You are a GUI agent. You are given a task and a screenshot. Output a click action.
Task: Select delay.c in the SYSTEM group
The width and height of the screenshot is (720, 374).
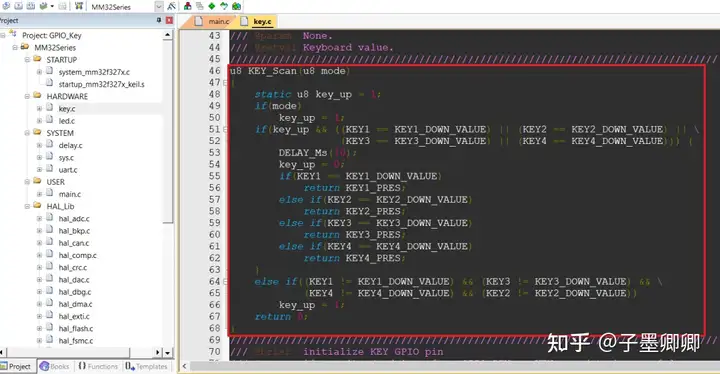pyautogui.click(x=70, y=145)
